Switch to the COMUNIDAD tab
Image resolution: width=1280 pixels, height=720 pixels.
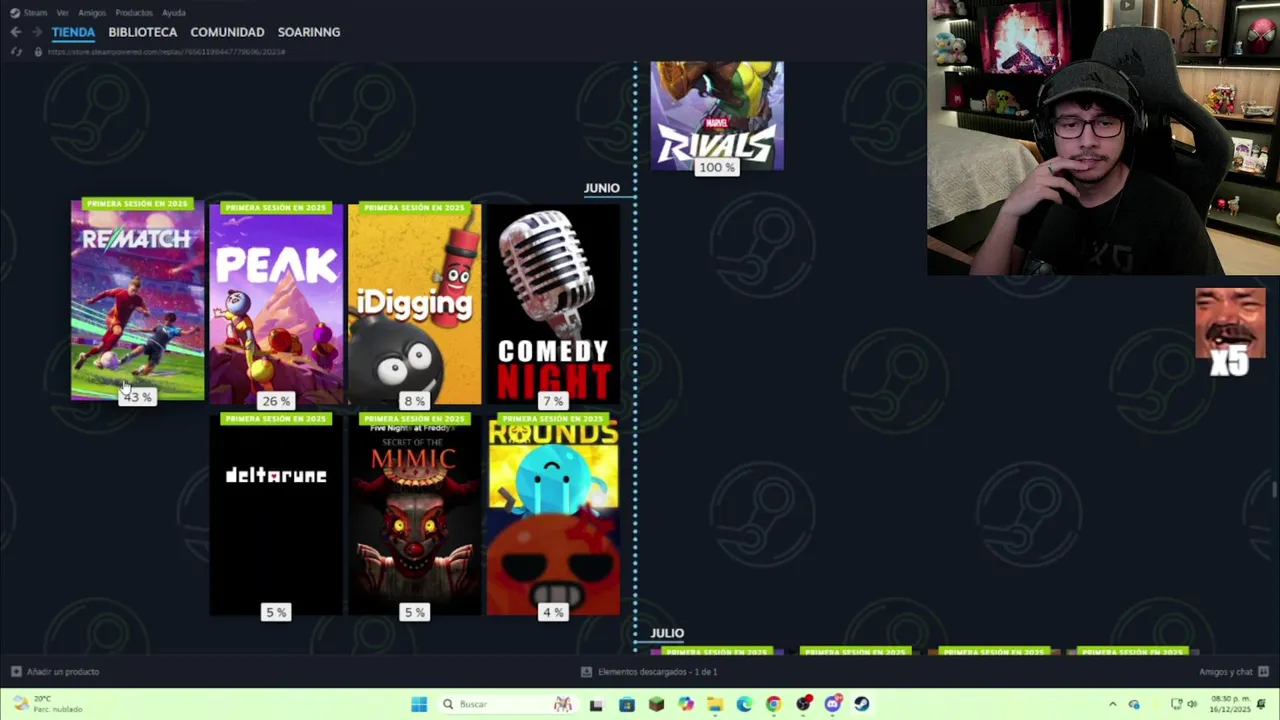click(x=227, y=32)
